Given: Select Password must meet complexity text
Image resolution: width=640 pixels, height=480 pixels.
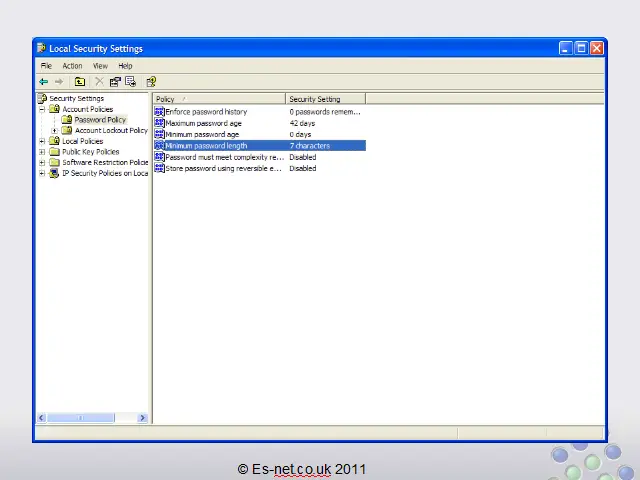Looking at the screenshot, I should [x=224, y=157].
